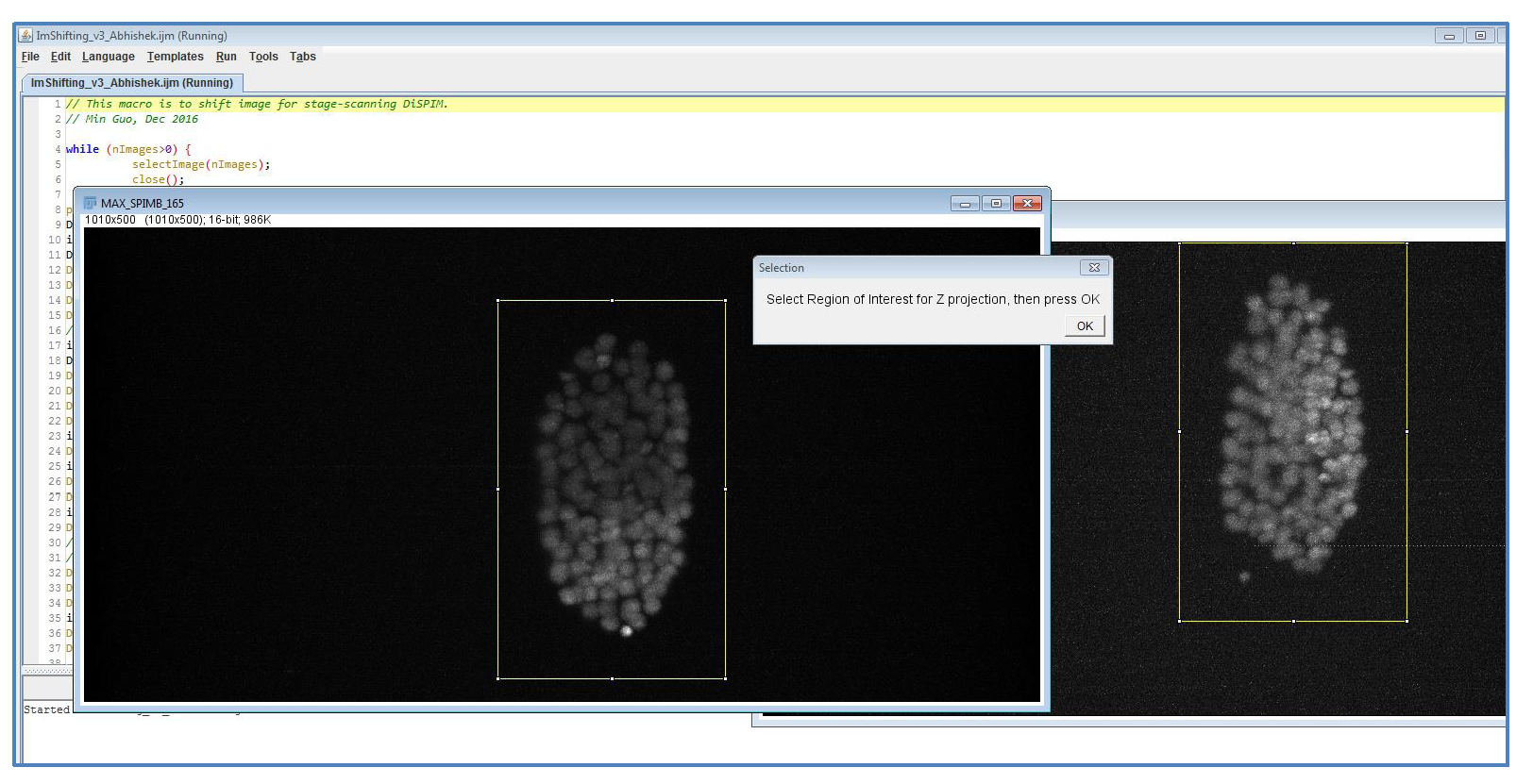
Task: Select the ImShifting_v3_Abhishek.ijm editor tab
Action: [x=132, y=83]
